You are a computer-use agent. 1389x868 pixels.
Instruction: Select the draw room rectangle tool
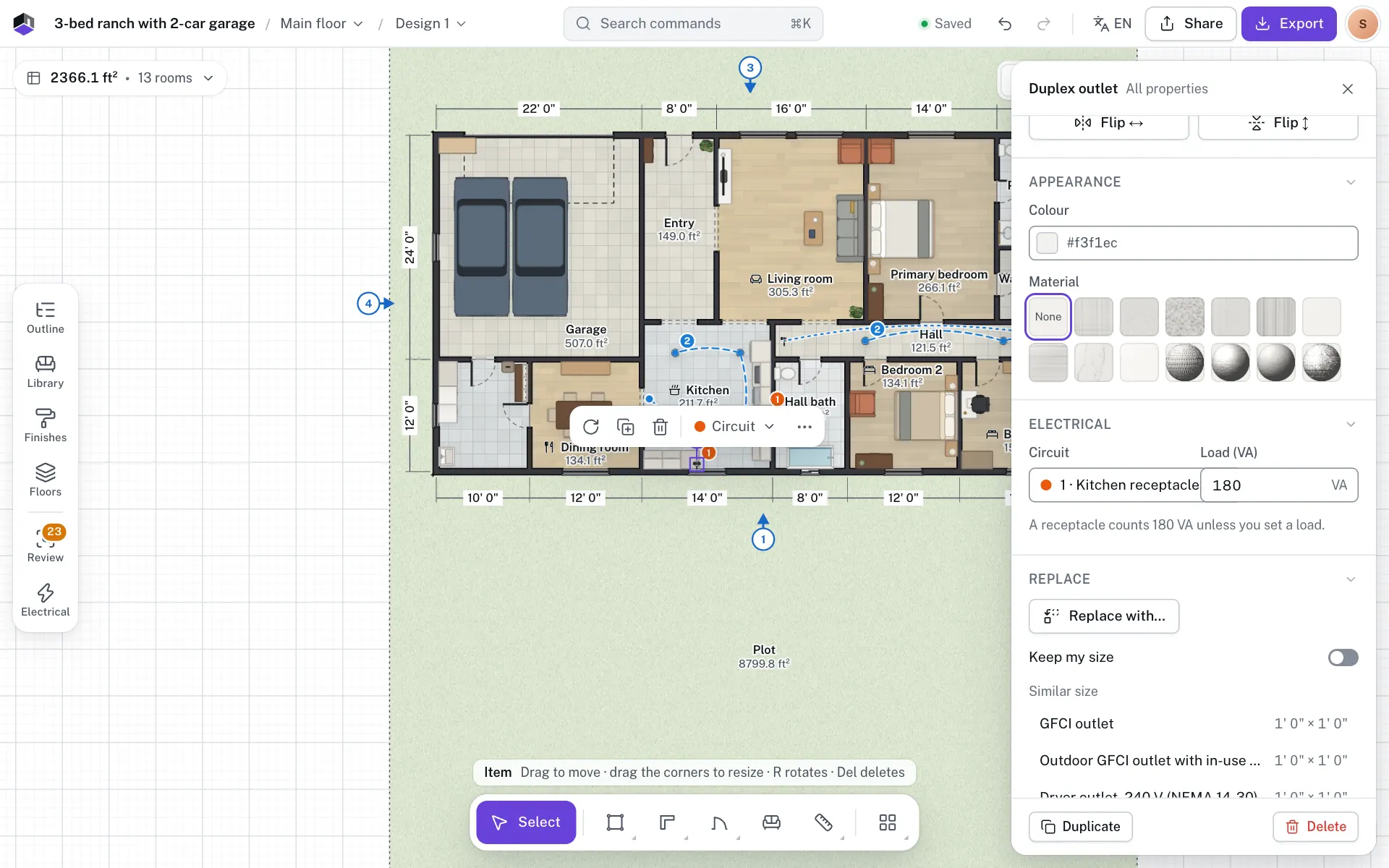(x=615, y=822)
